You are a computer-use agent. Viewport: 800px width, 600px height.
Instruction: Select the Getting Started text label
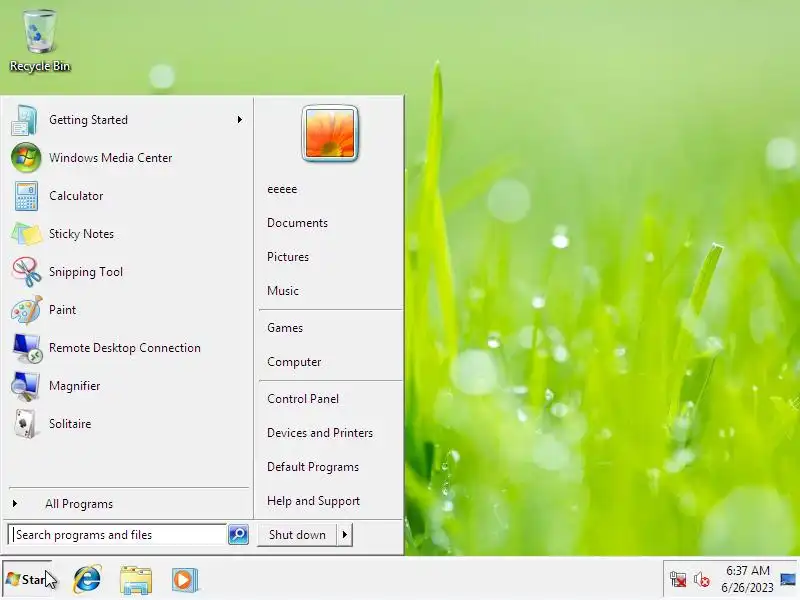tap(88, 120)
